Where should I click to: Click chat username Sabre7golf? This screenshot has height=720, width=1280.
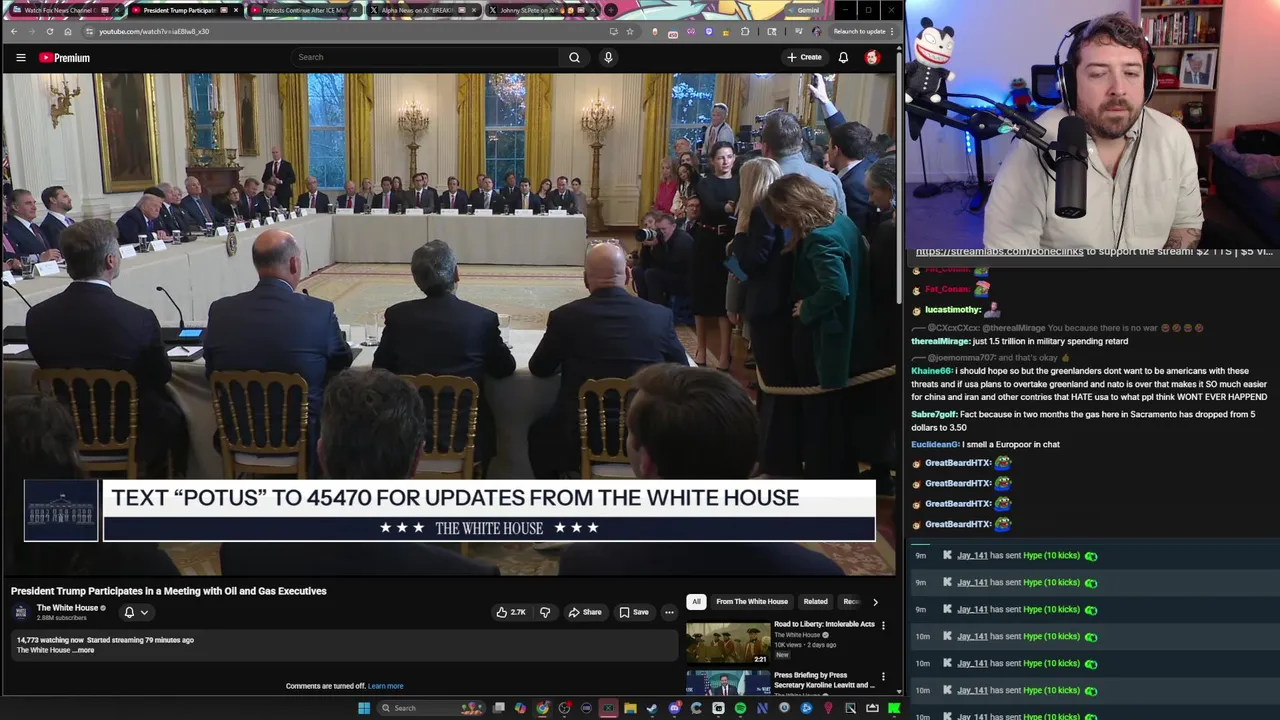[x=934, y=414]
